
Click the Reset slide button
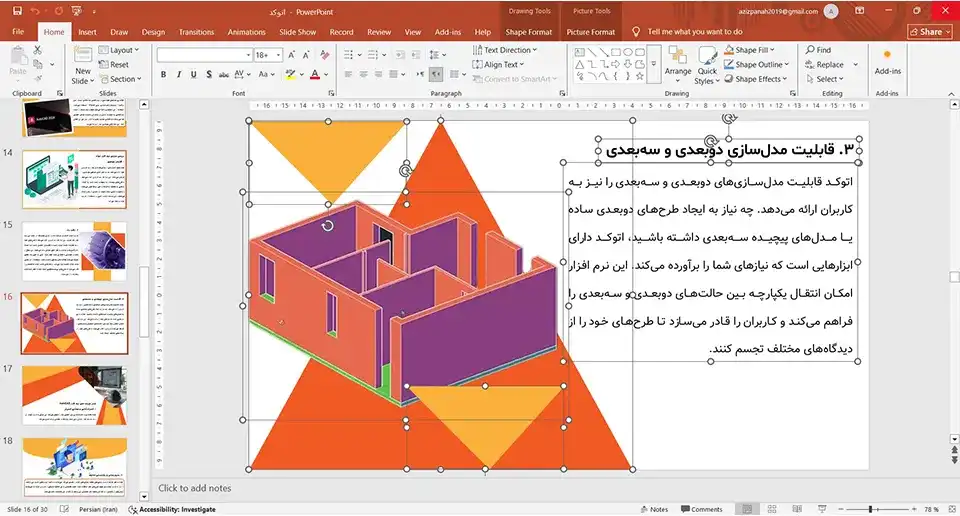tap(114, 64)
